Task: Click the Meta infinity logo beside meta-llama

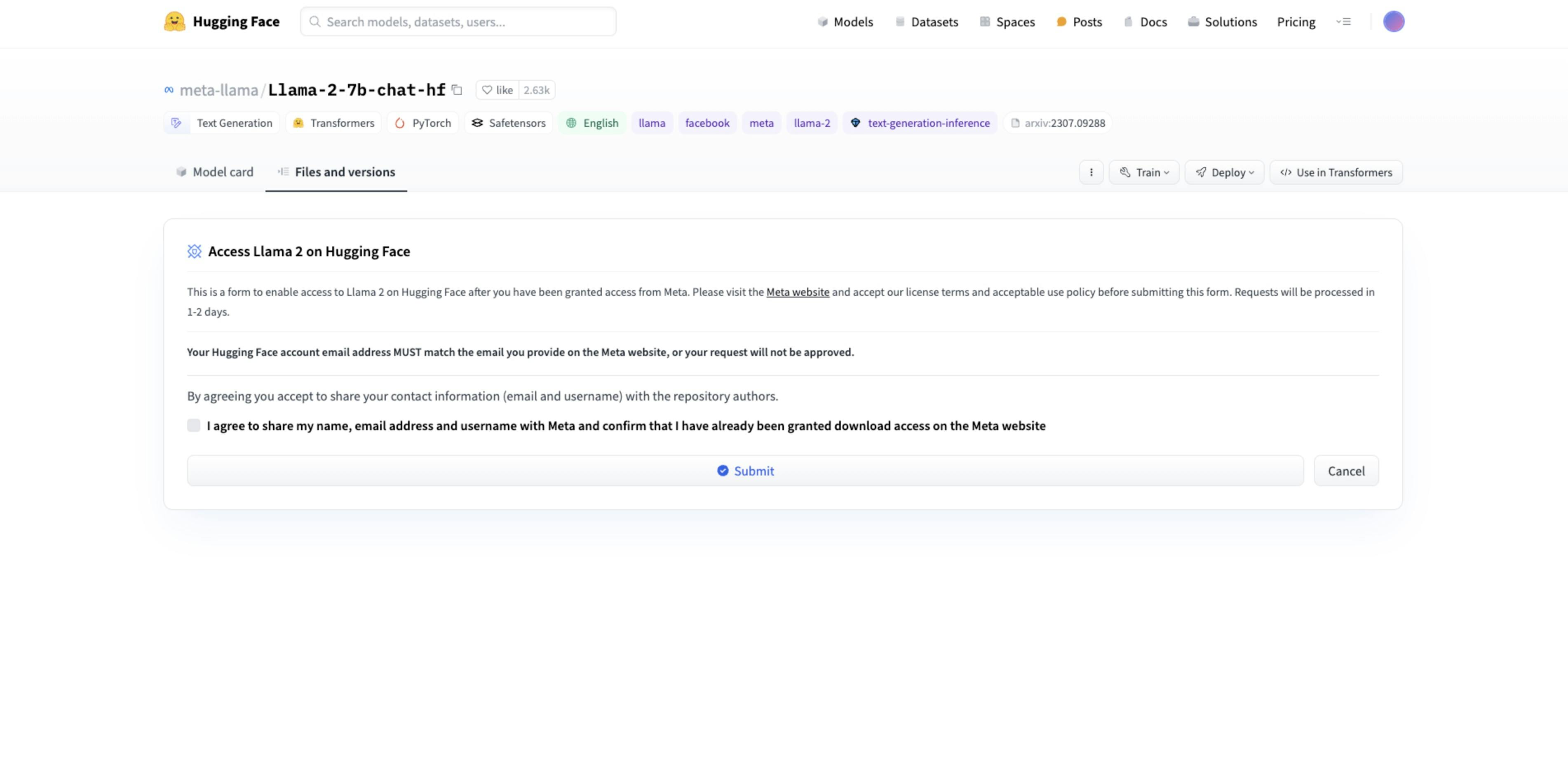Action: [x=169, y=90]
